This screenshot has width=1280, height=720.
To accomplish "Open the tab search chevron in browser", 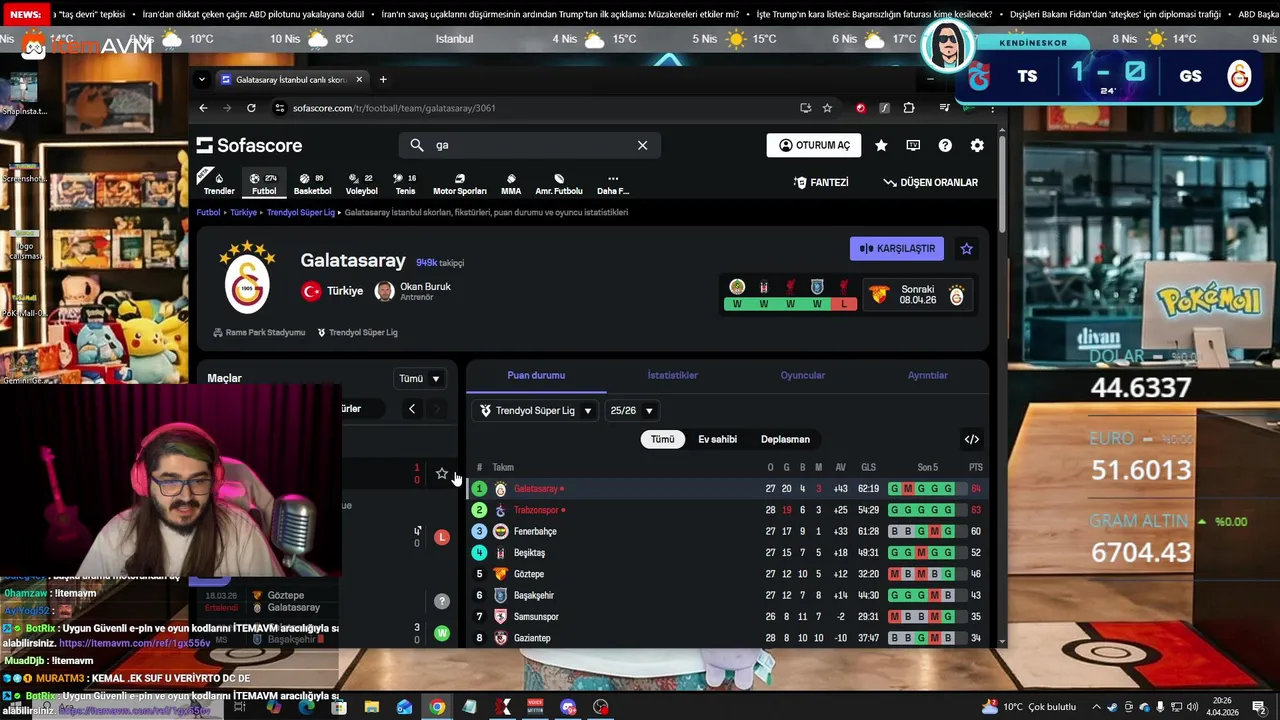I will click(202, 80).
